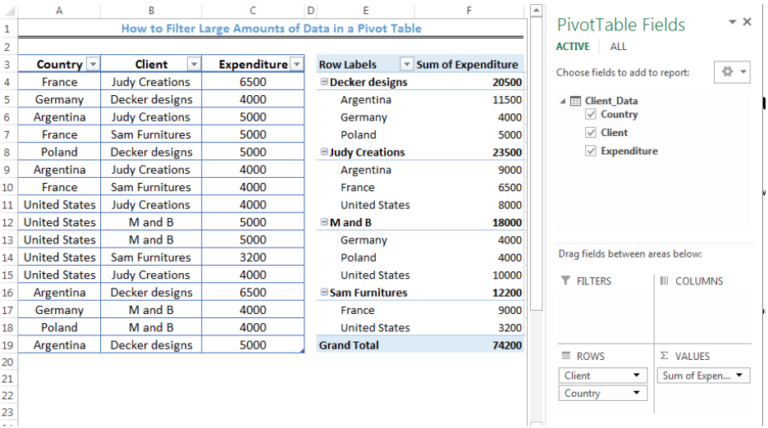The image size is (768, 428).
Task: Select the France cell in row 4
Action: coord(59,82)
